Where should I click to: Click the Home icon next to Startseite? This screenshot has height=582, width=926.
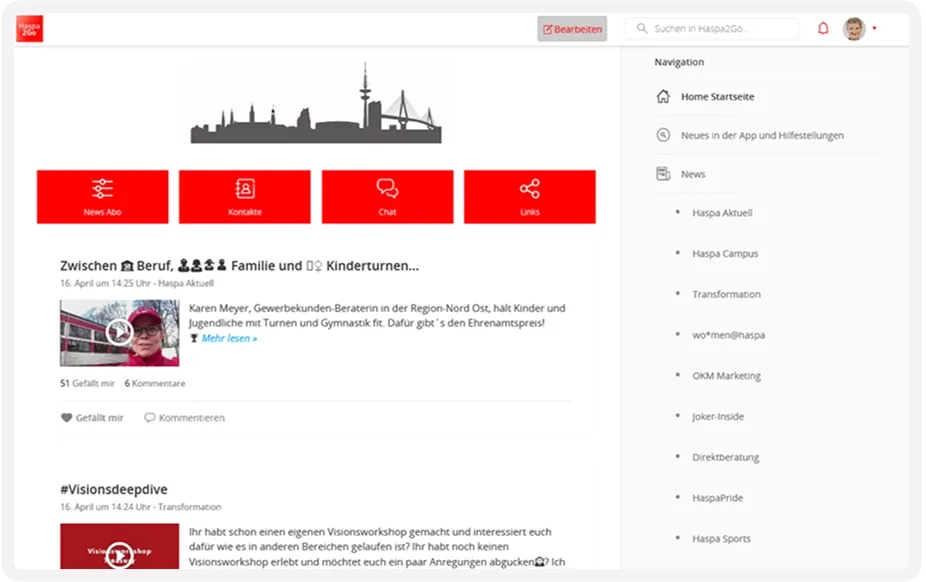click(662, 96)
